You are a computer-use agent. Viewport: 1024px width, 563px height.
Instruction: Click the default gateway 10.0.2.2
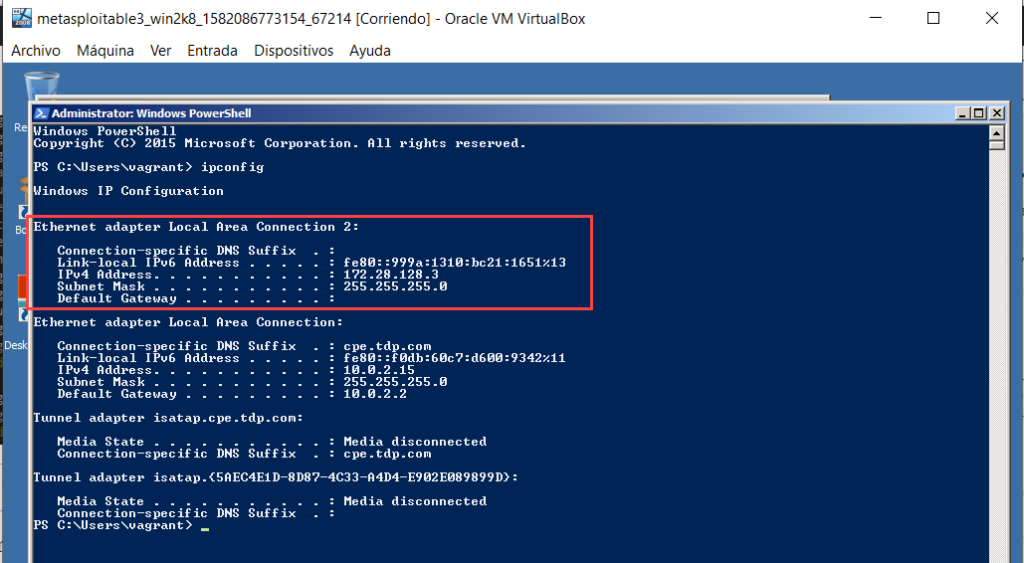375,394
